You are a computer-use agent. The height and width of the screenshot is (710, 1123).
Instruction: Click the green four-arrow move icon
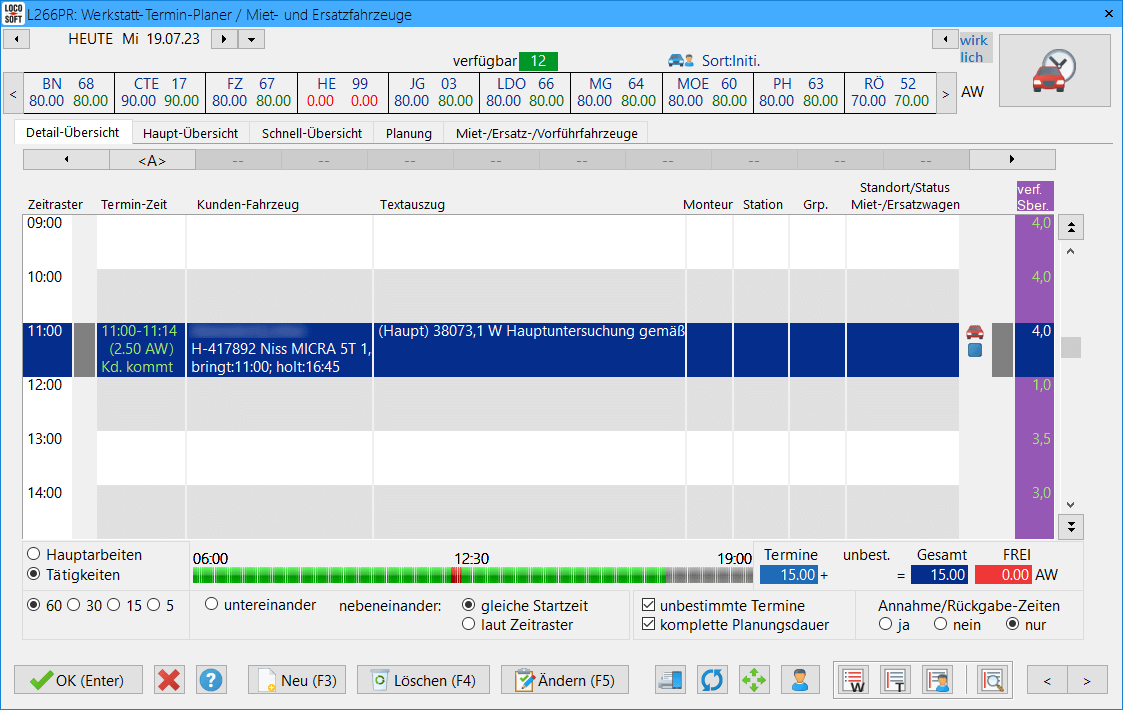coord(755,680)
